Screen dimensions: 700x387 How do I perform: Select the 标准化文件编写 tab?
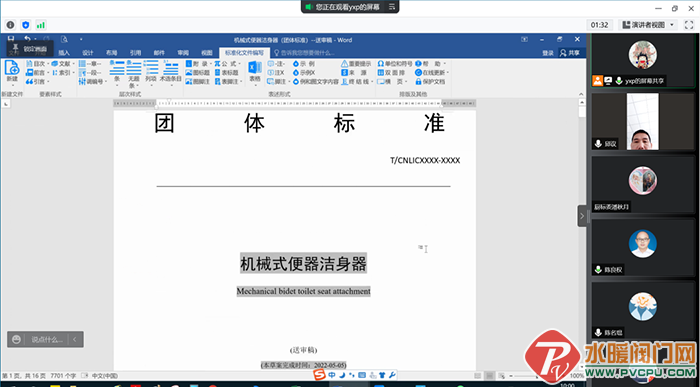244,53
